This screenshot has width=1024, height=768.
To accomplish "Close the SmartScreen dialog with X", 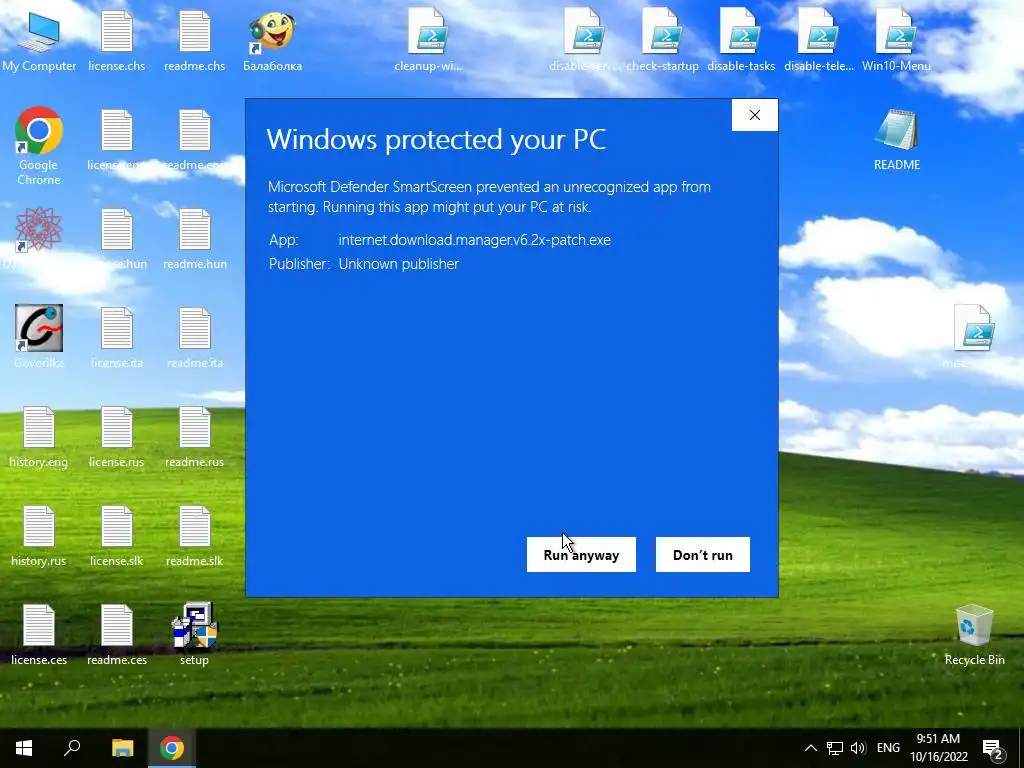I will tap(754, 115).
